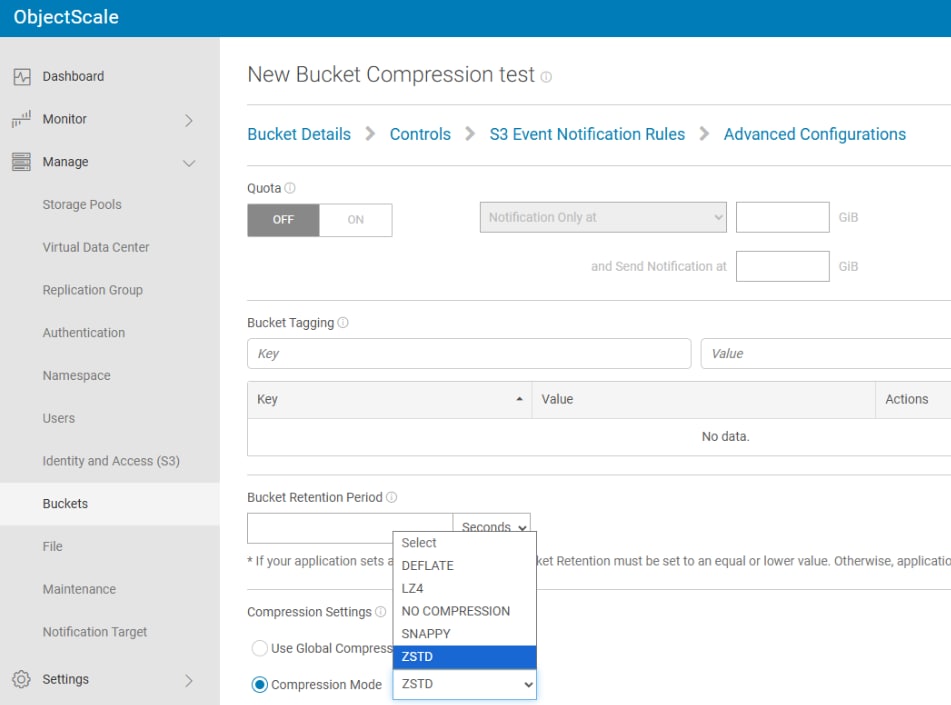Choose SNAPPY compression option
The height and width of the screenshot is (705, 951).
point(465,633)
